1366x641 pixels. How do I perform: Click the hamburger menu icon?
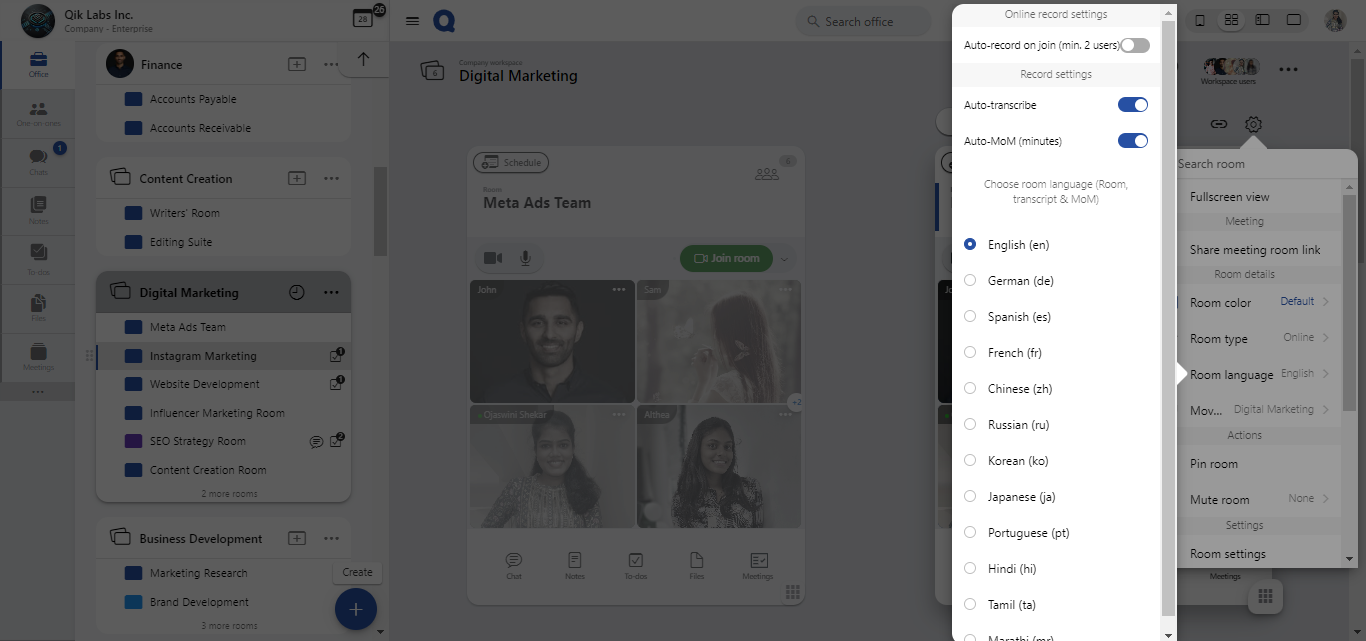click(412, 21)
